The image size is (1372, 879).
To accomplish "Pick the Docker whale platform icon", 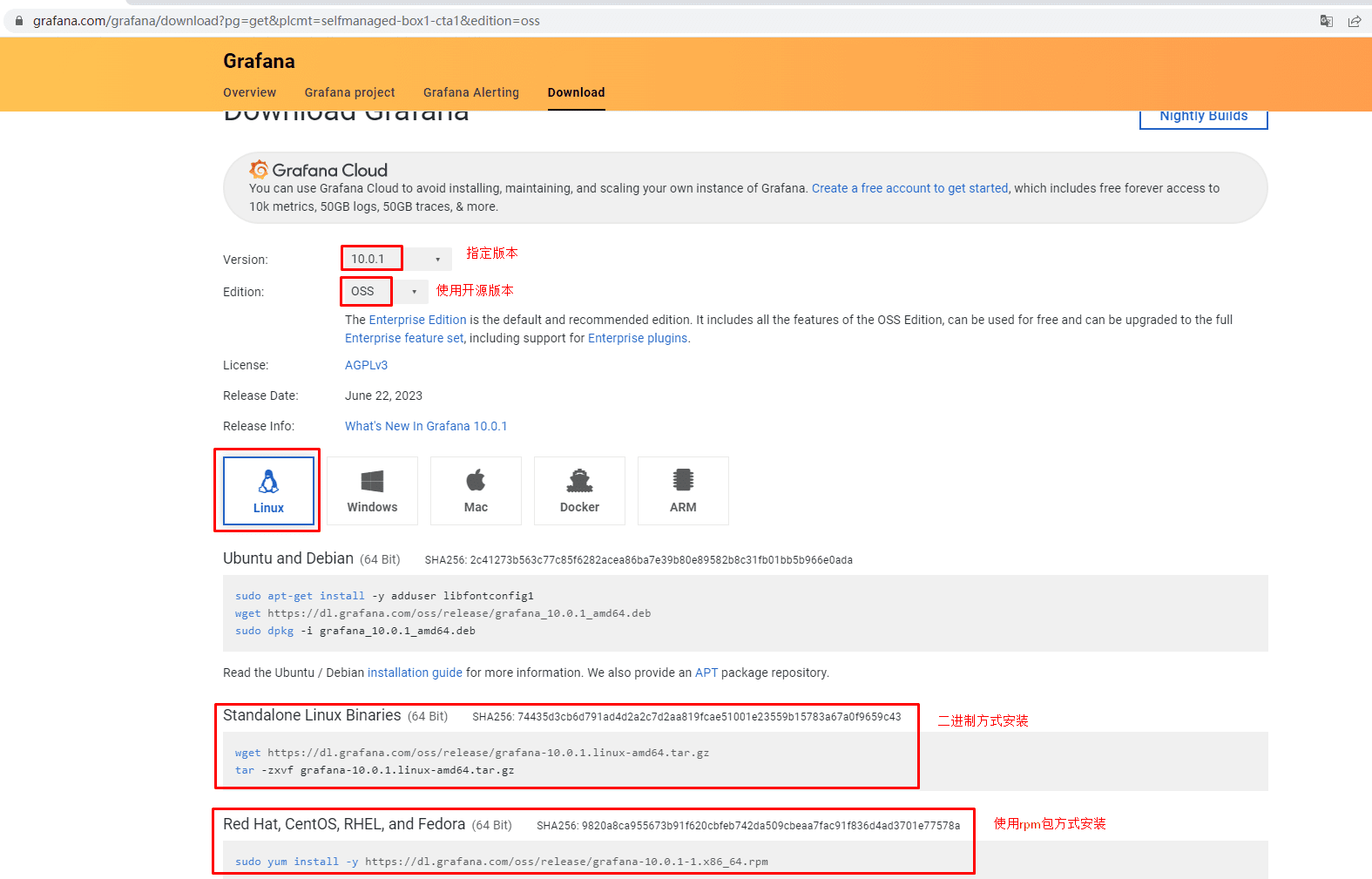I will (x=579, y=481).
